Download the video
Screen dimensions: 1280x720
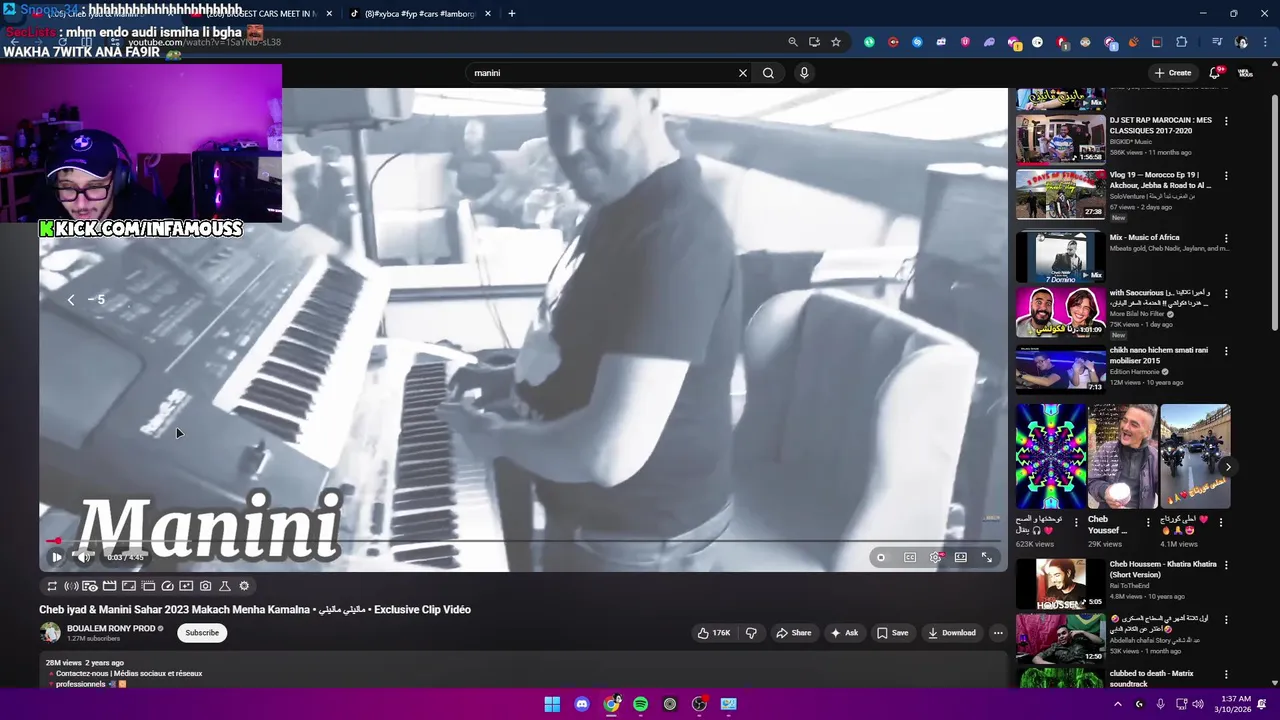click(x=952, y=633)
